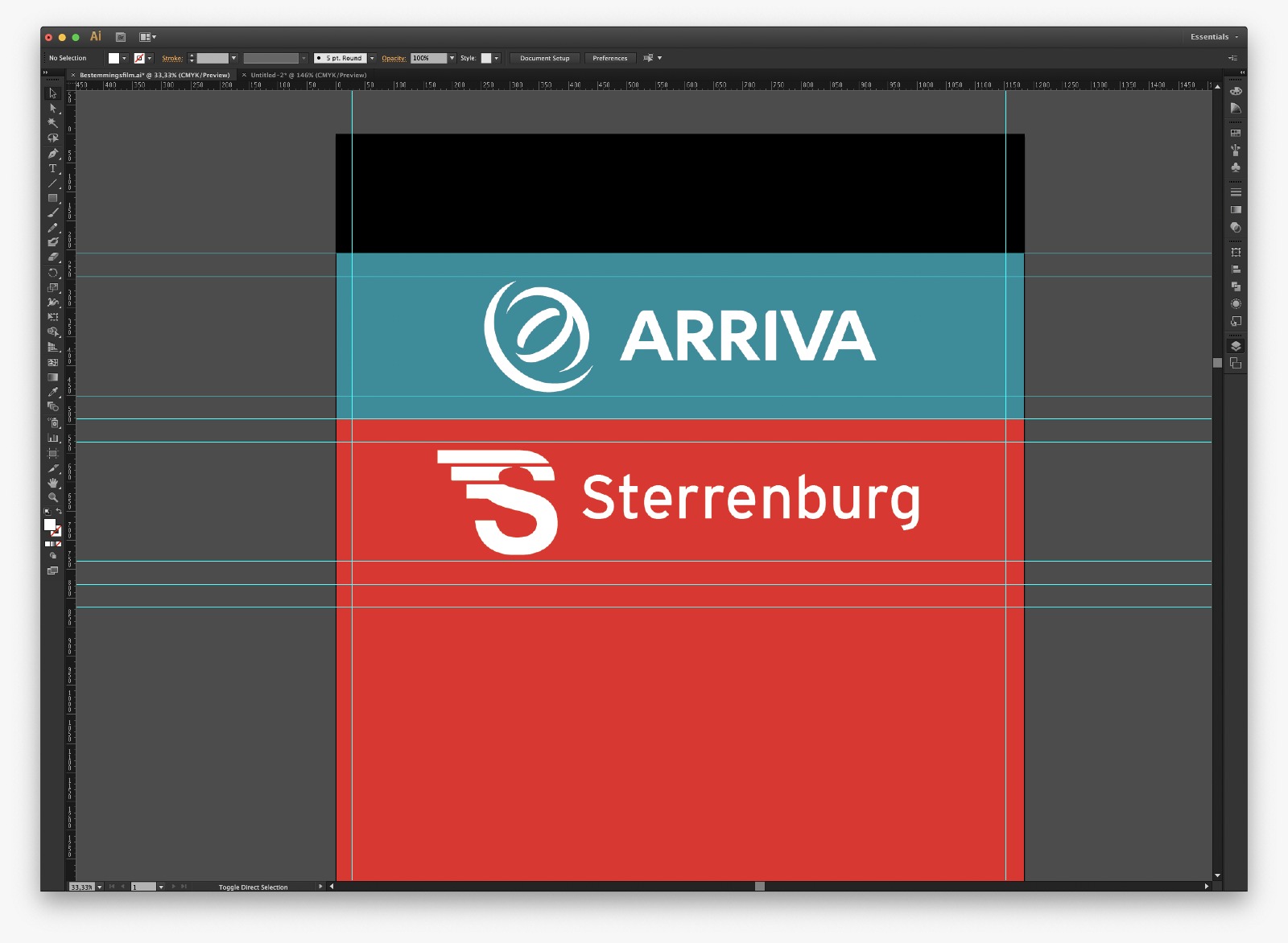Screen dimensions: 1288x943
Task: Set paint mode to None
Action: pos(59,544)
